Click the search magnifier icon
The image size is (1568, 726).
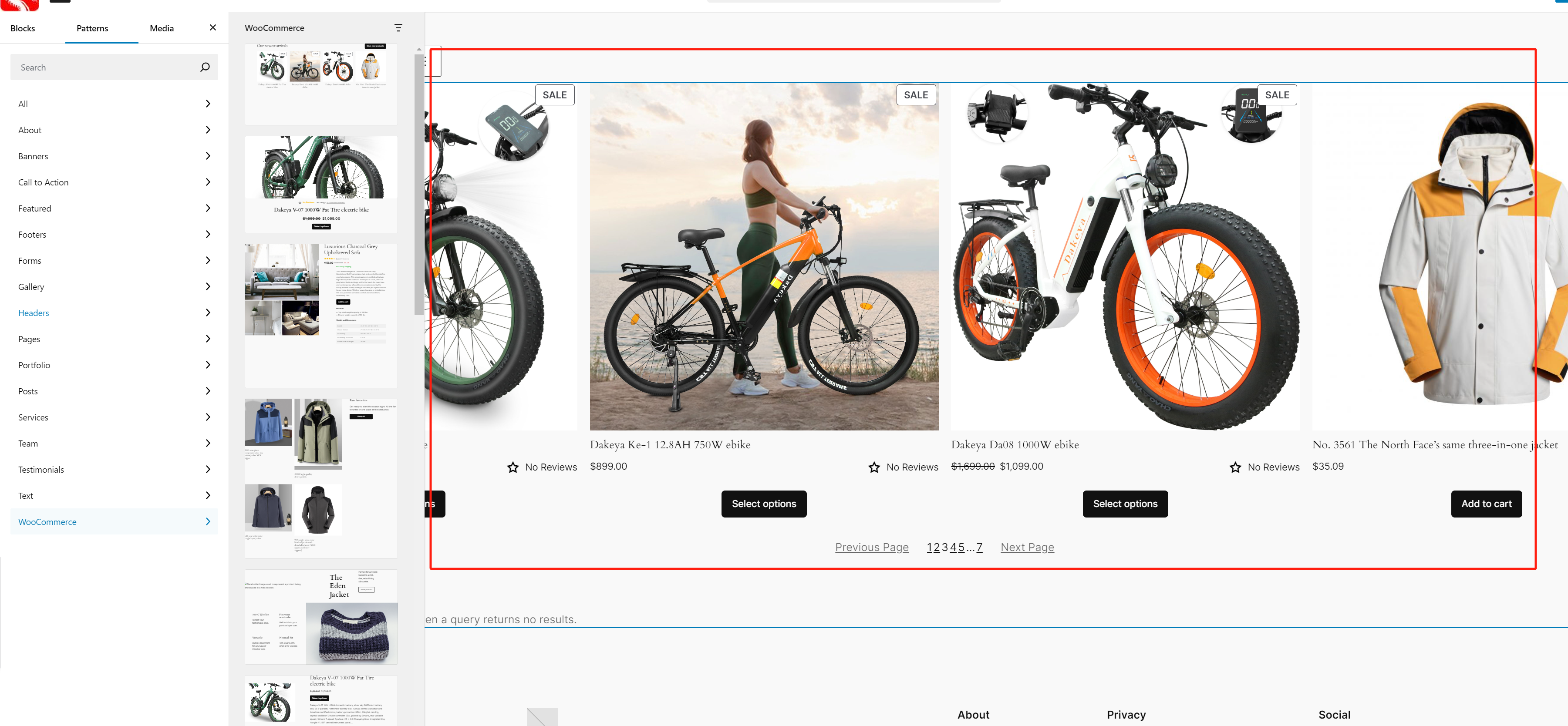click(205, 67)
